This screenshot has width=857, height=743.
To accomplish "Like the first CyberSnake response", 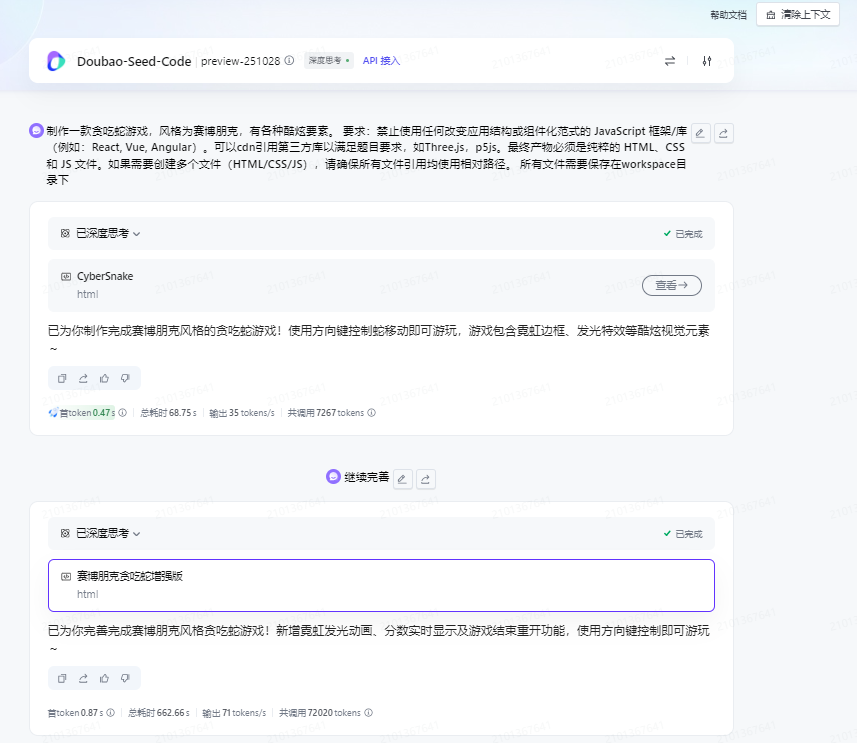I will click(104, 378).
